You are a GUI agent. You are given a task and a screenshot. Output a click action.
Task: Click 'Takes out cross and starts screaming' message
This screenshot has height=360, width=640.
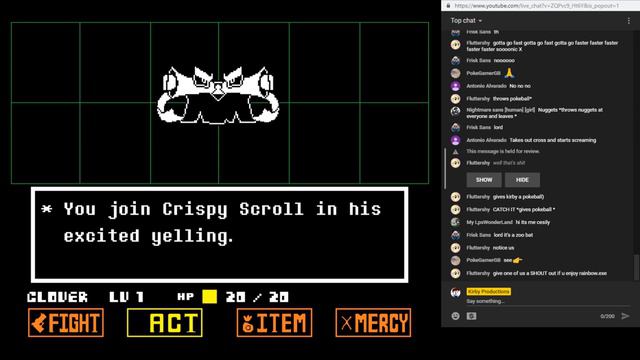553,140
